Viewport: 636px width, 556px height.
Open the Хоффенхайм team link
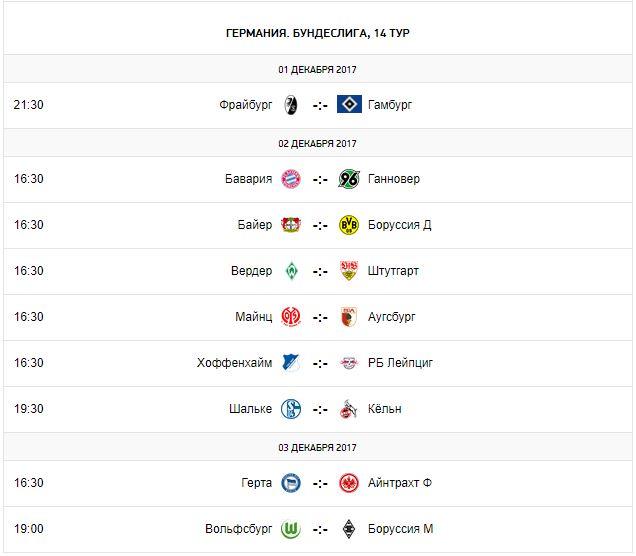(234, 363)
